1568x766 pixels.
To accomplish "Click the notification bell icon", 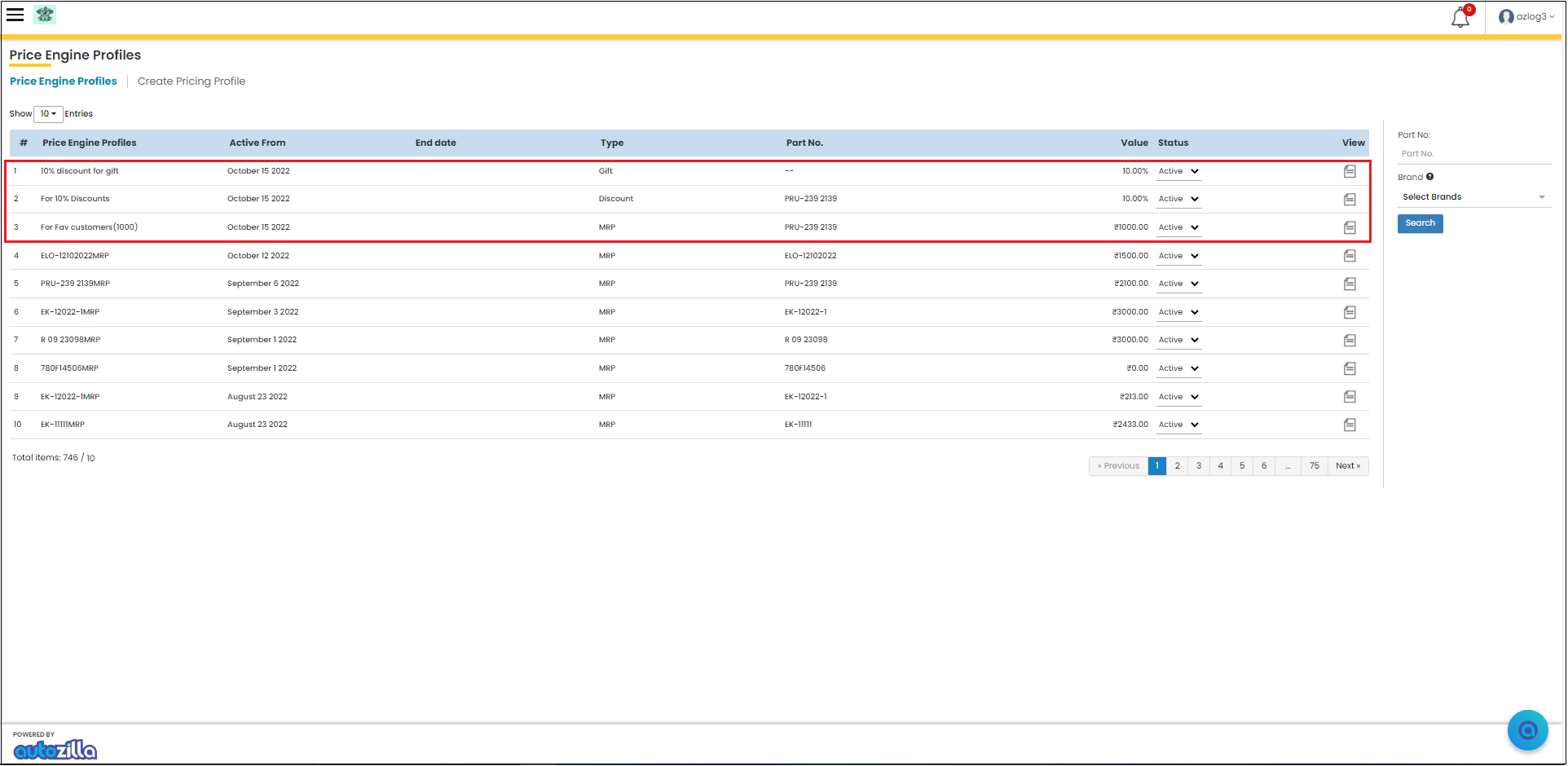I will pyautogui.click(x=1460, y=18).
